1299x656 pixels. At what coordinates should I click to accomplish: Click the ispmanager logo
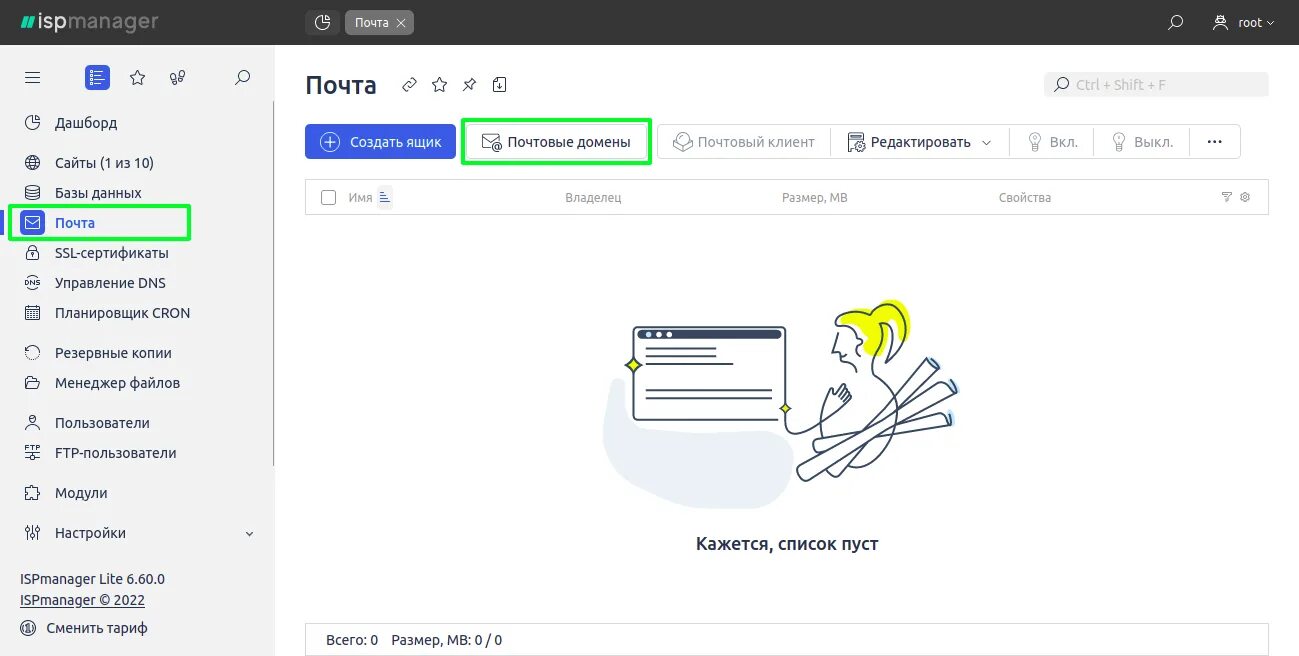(89, 22)
